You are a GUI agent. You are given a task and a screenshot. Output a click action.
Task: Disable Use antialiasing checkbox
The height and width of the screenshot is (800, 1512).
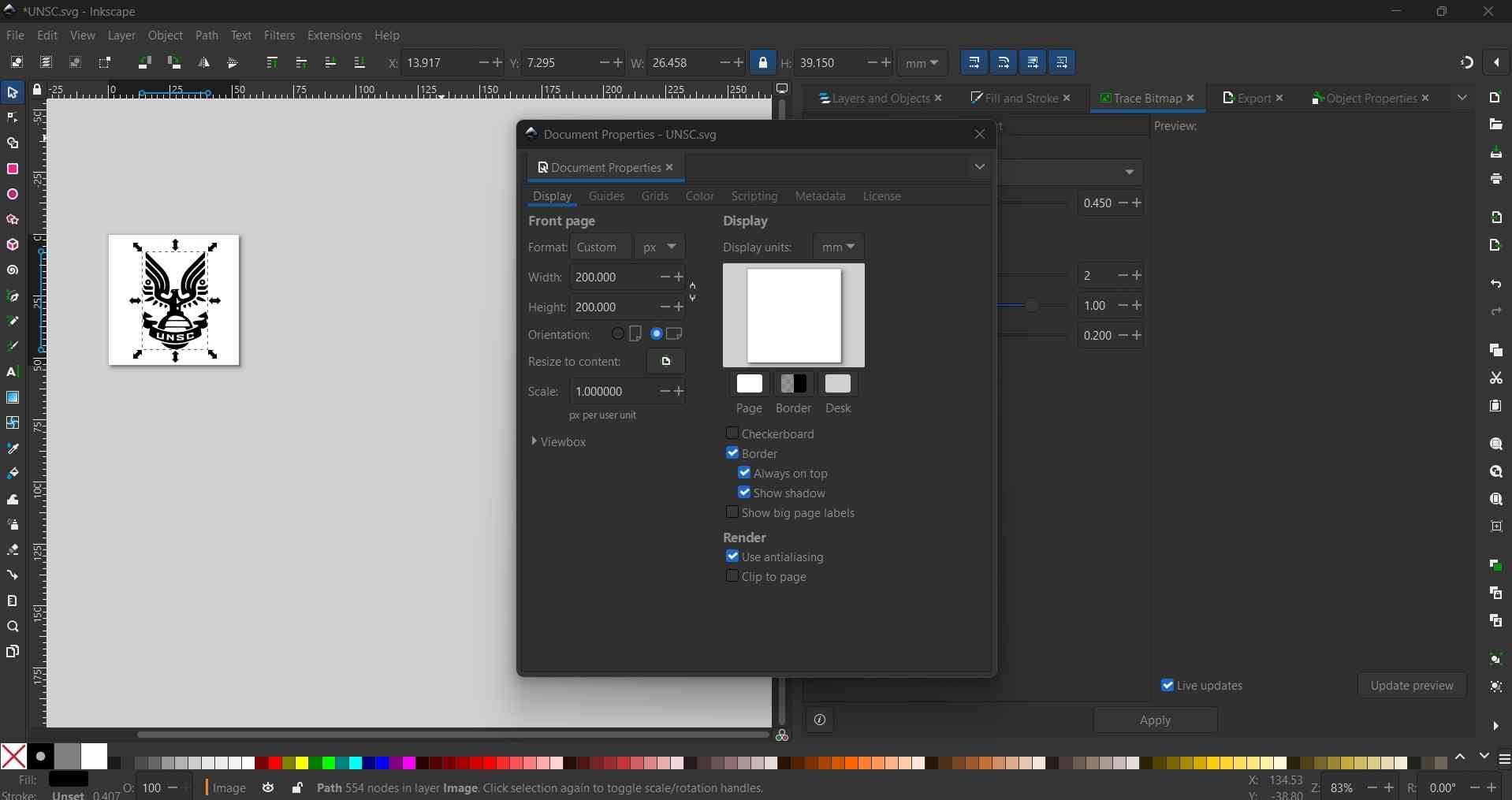click(732, 556)
